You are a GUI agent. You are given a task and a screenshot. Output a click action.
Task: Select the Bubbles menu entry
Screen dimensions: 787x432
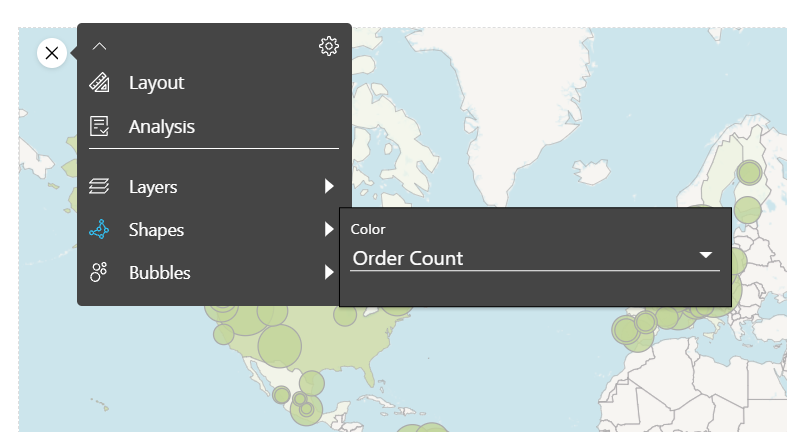214,273
